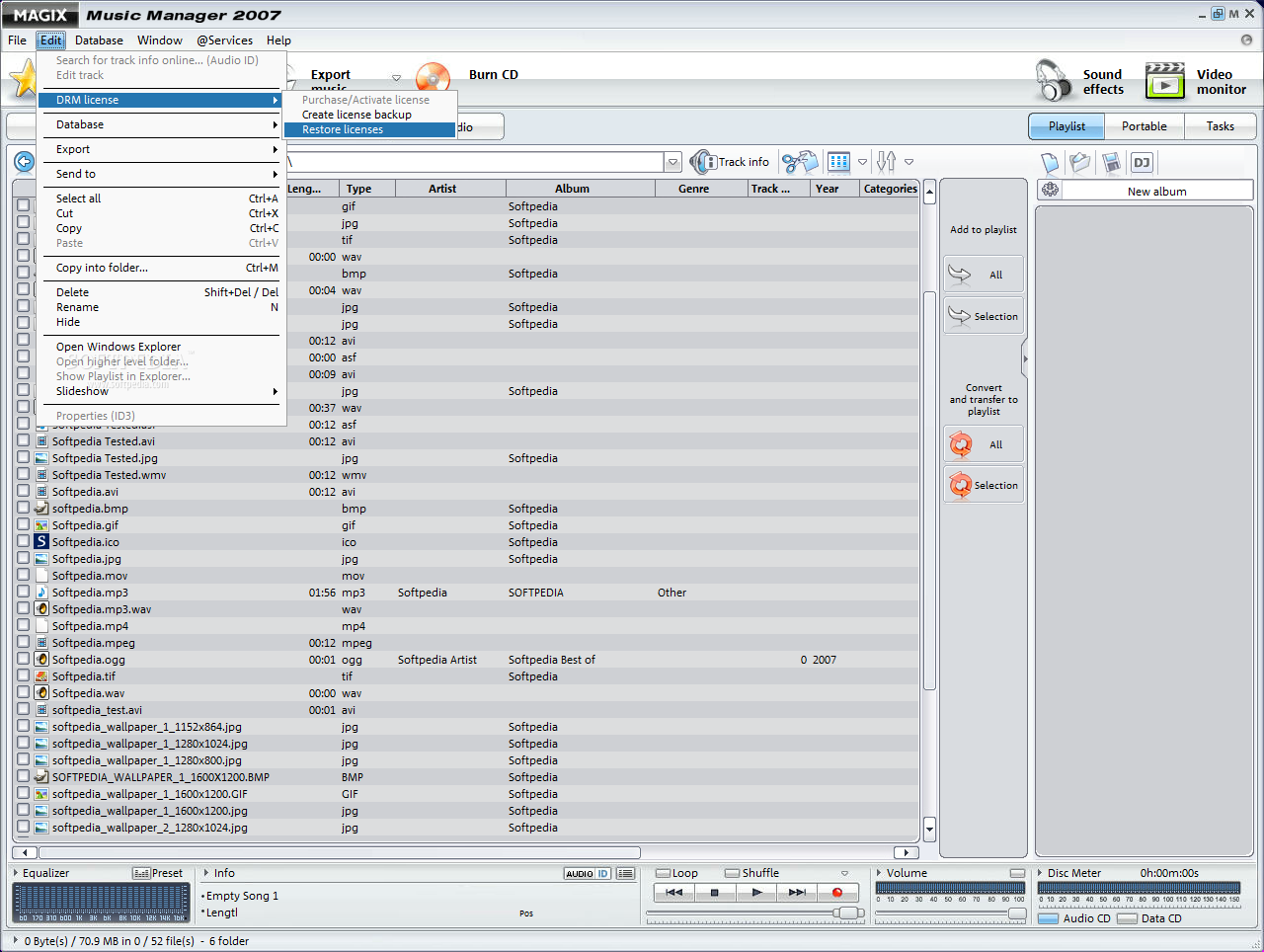Check the box for Softpedia.ogg
Image resolution: width=1264 pixels, height=952 pixels.
click(23, 660)
